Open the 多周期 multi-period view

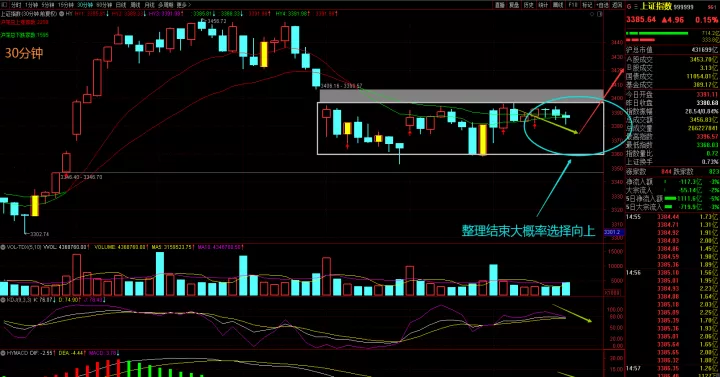pos(165,5)
